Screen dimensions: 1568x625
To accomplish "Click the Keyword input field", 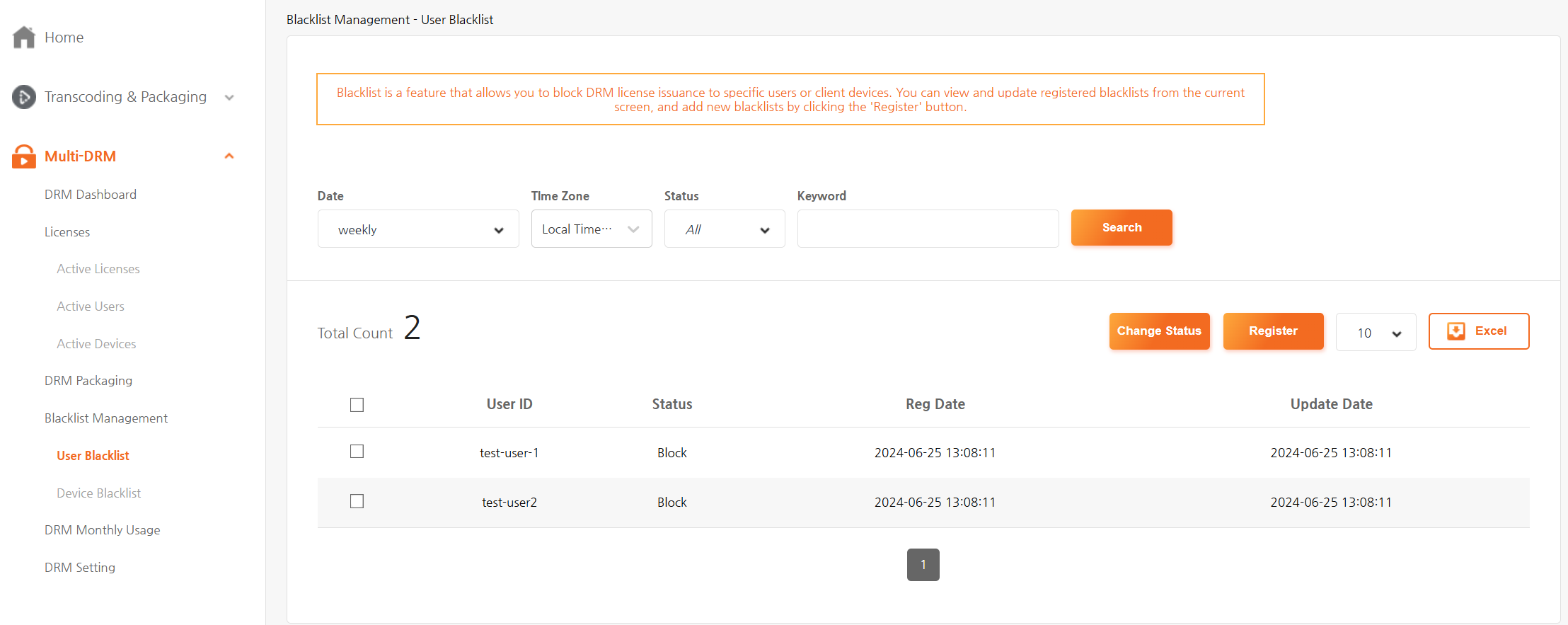I will (x=927, y=229).
